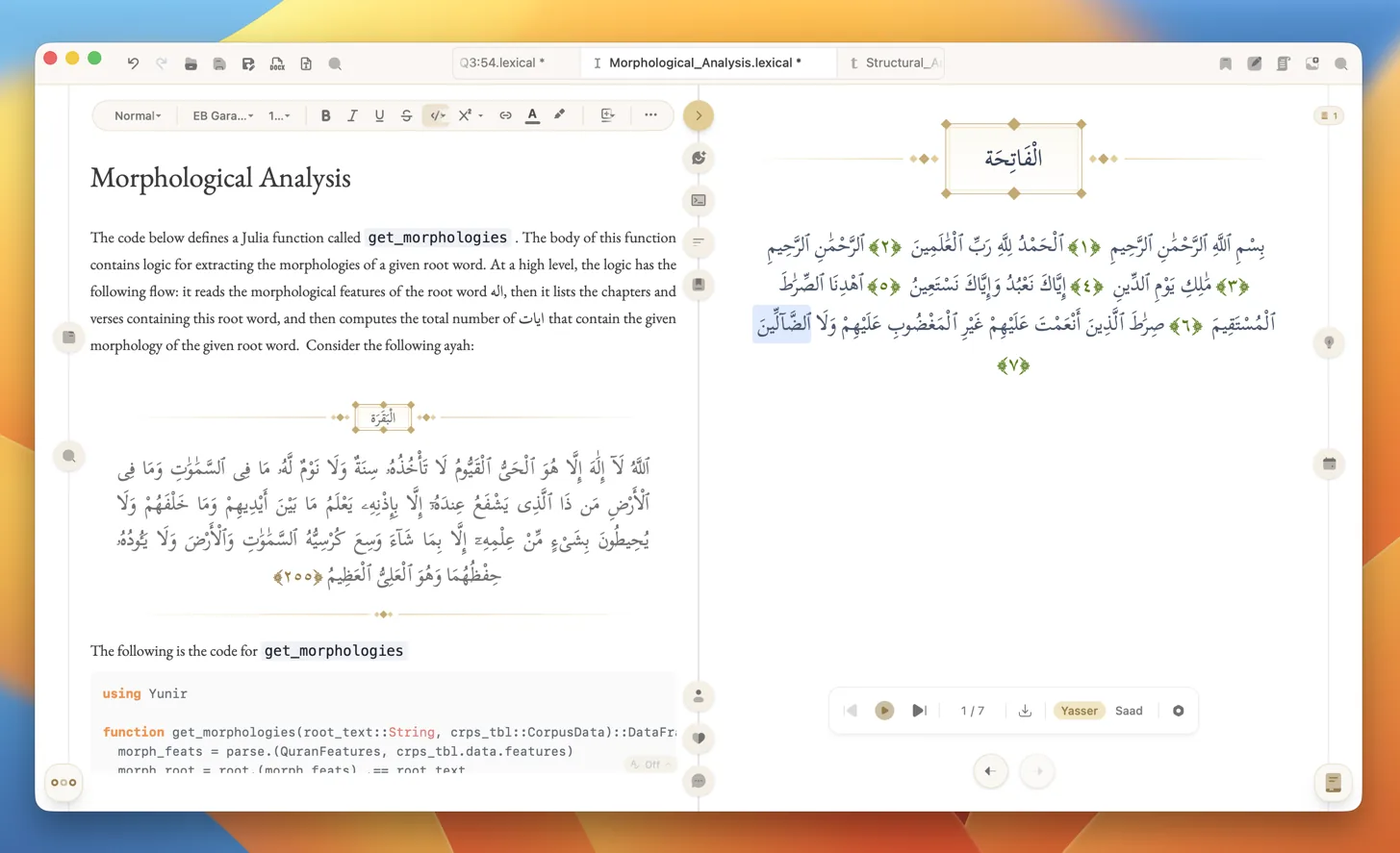The height and width of the screenshot is (853, 1400).
Task: Skip to the next ayah
Action: click(x=919, y=711)
